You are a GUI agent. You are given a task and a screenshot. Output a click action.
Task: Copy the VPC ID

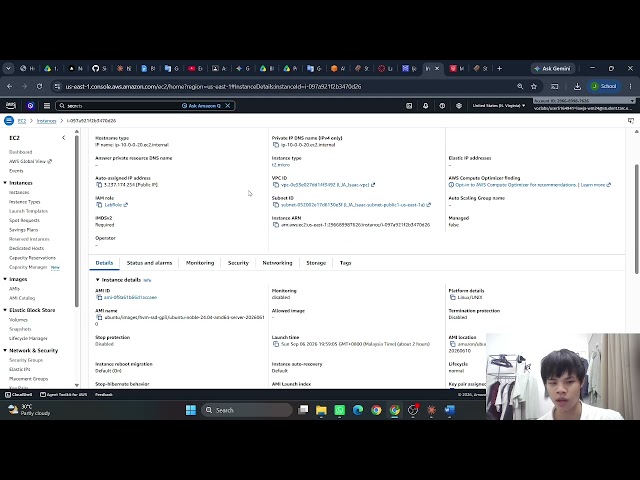pyautogui.click(x=276, y=185)
